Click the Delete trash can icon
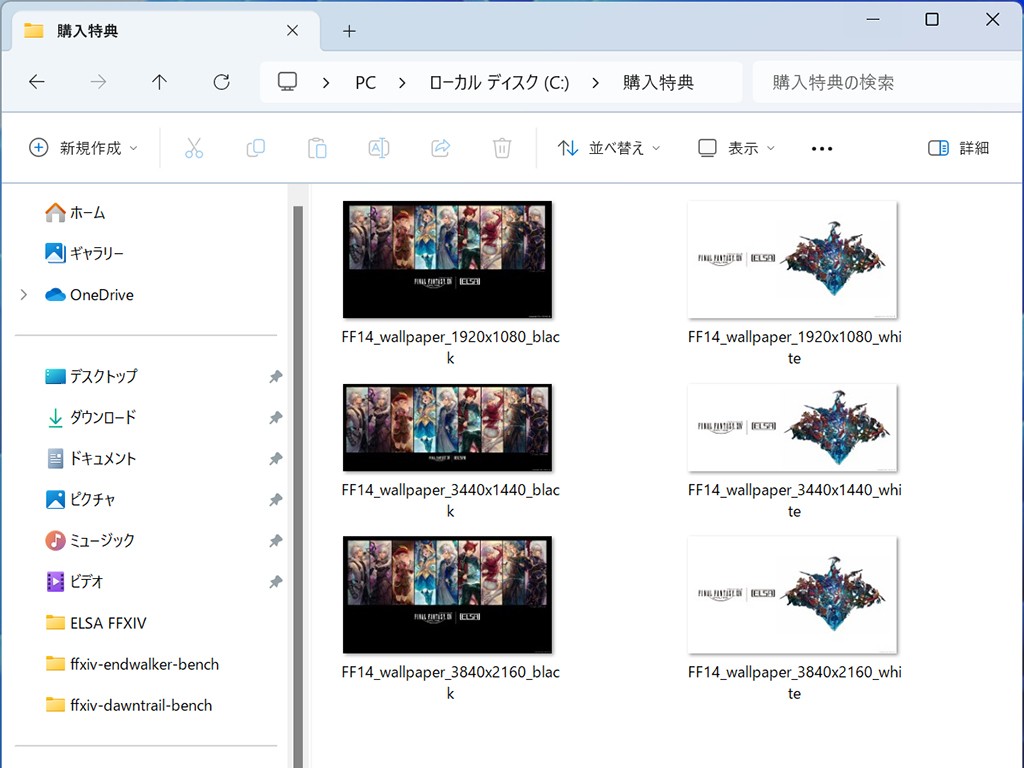 coord(502,148)
